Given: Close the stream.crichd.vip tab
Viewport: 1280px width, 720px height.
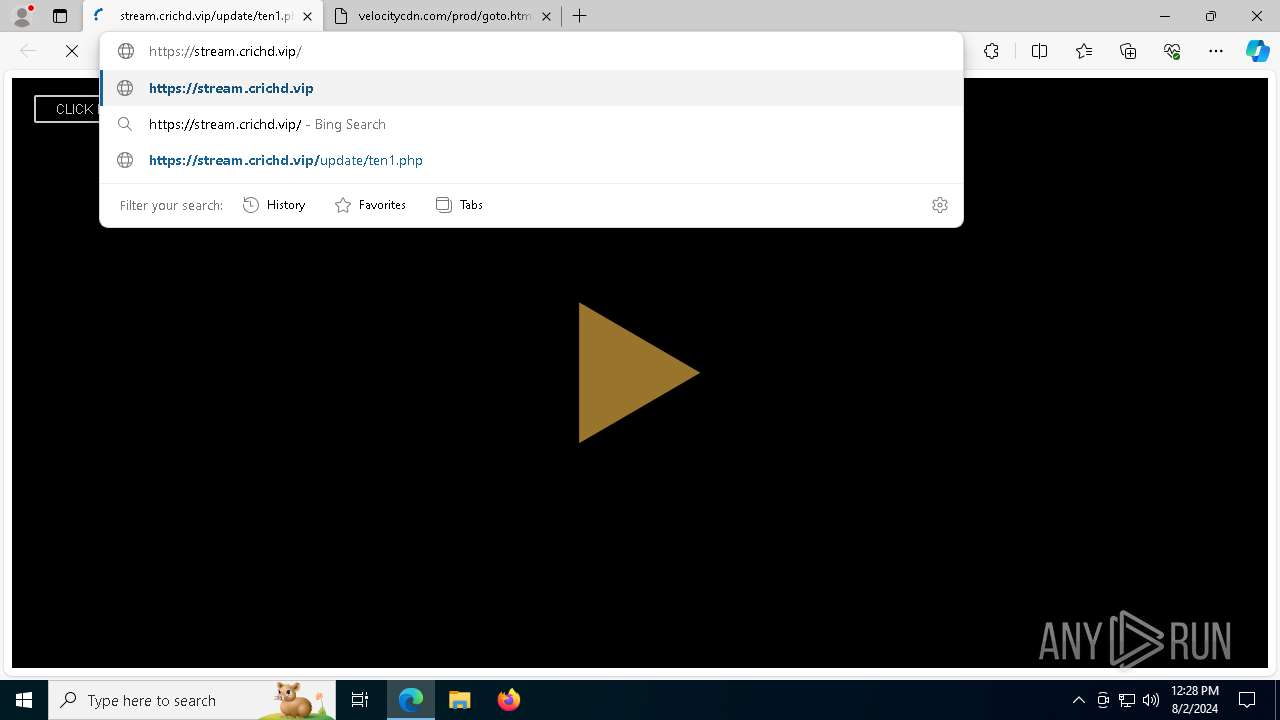Looking at the screenshot, I should click(x=308, y=16).
